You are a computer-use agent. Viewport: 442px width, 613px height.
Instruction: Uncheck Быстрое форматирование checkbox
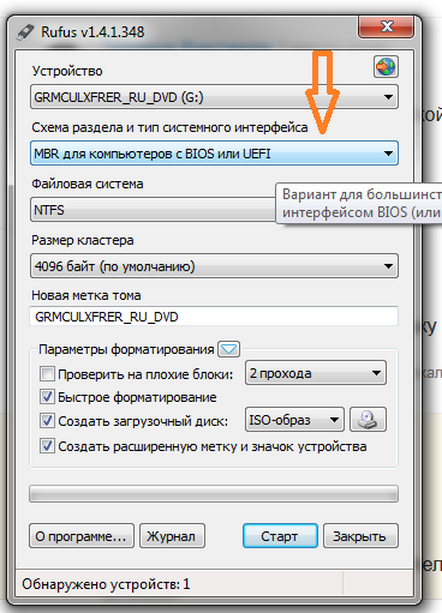click(x=47, y=397)
